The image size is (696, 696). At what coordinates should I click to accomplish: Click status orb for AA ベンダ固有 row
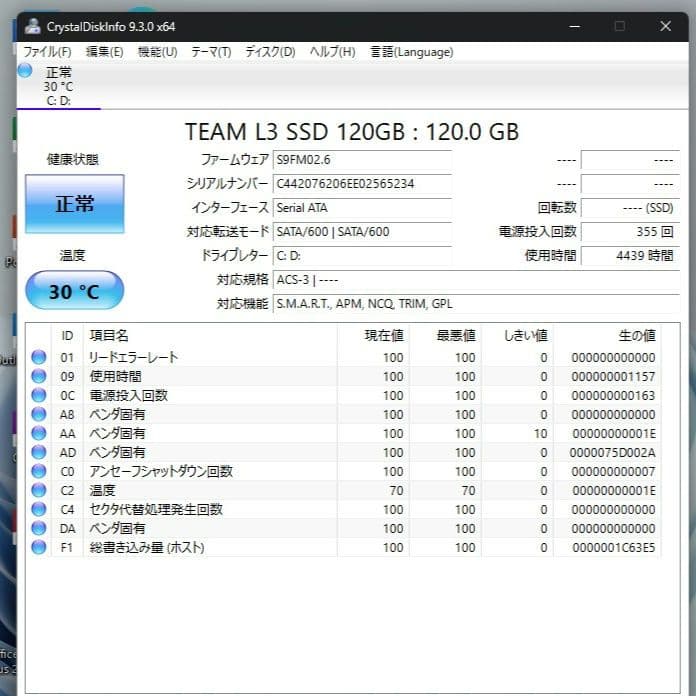(x=39, y=433)
